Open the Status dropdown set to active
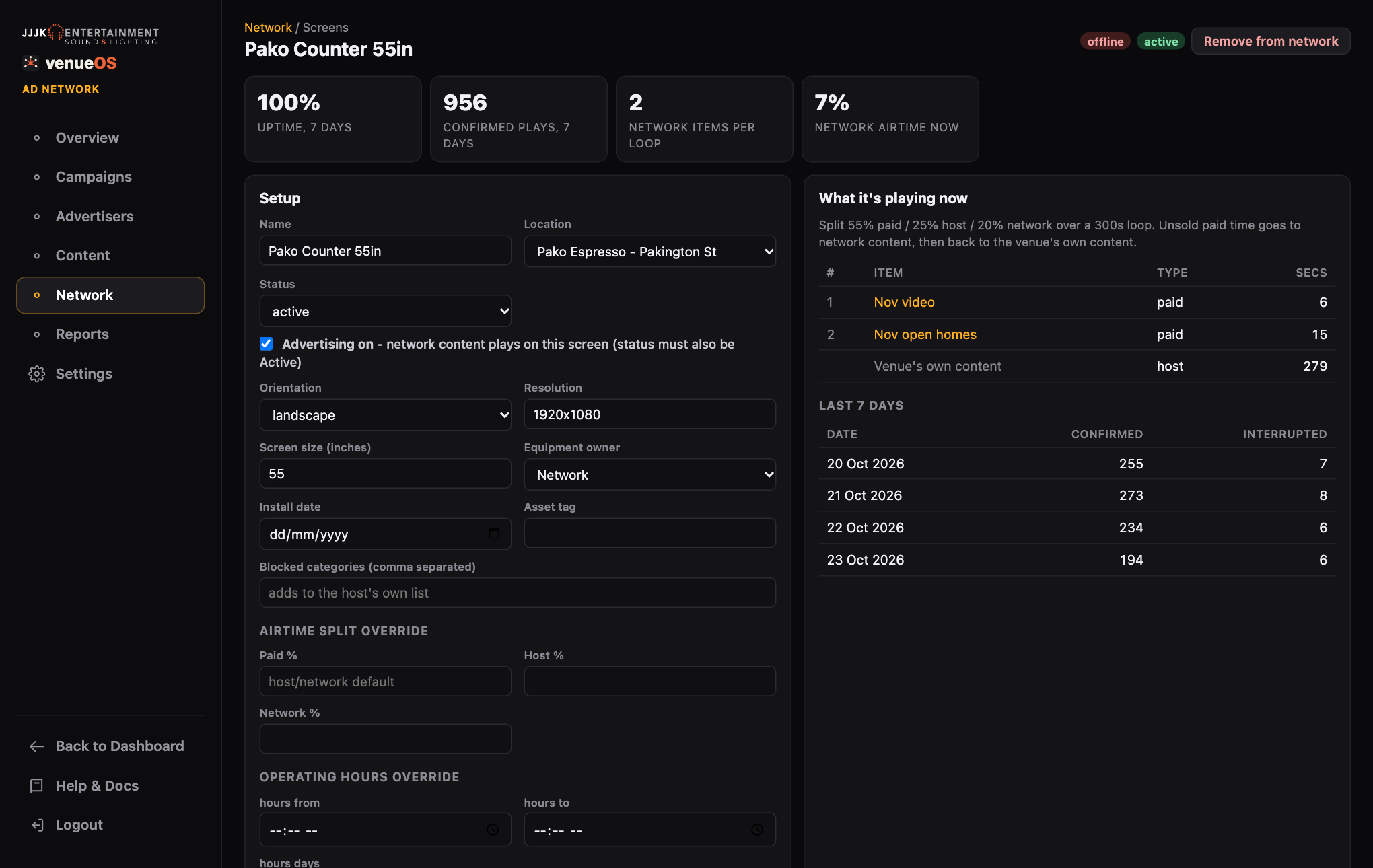Image resolution: width=1373 pixels, height=868 pixels. click(385, 312)
